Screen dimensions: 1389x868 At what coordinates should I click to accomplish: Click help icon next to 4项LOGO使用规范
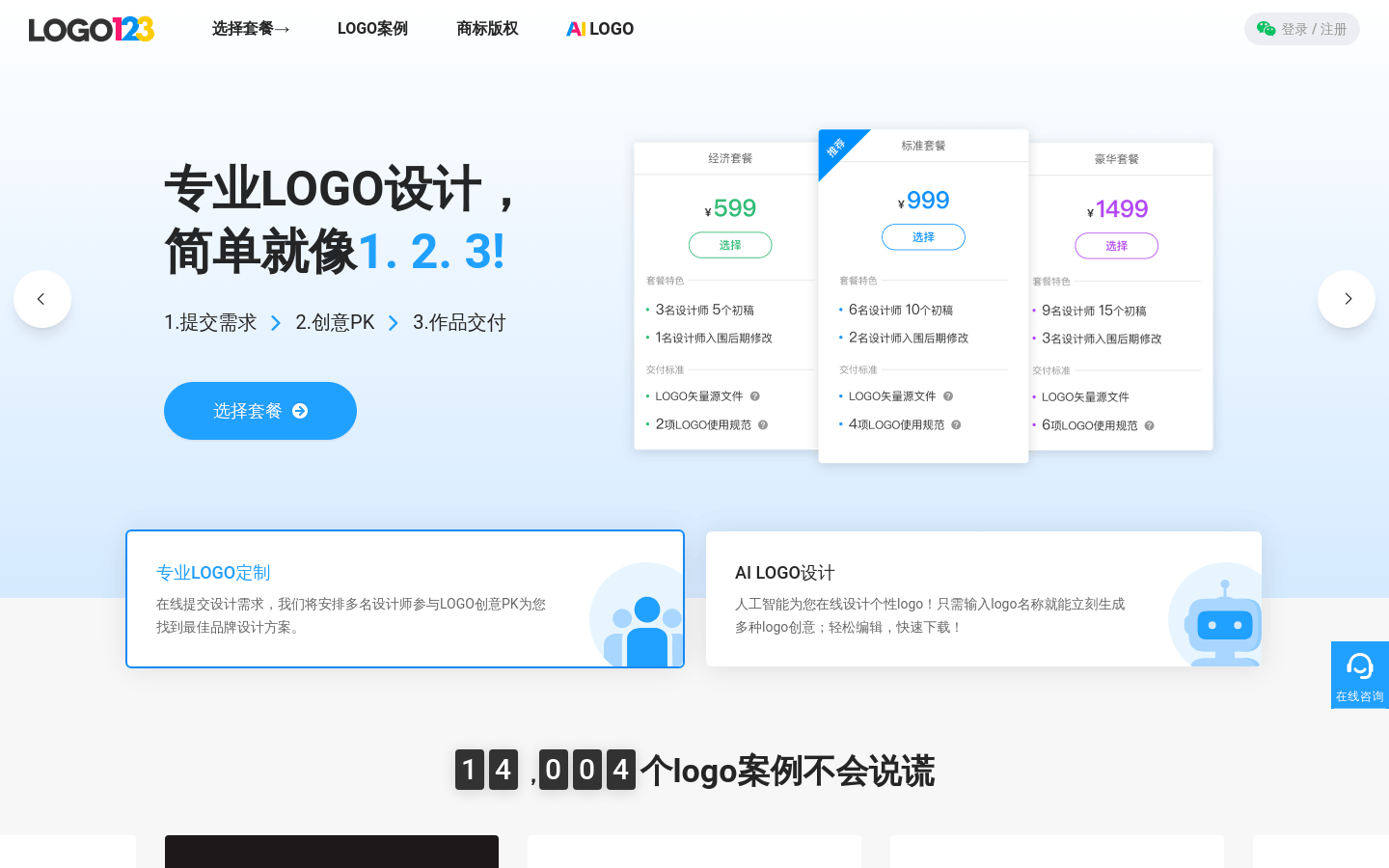(956, 425)
